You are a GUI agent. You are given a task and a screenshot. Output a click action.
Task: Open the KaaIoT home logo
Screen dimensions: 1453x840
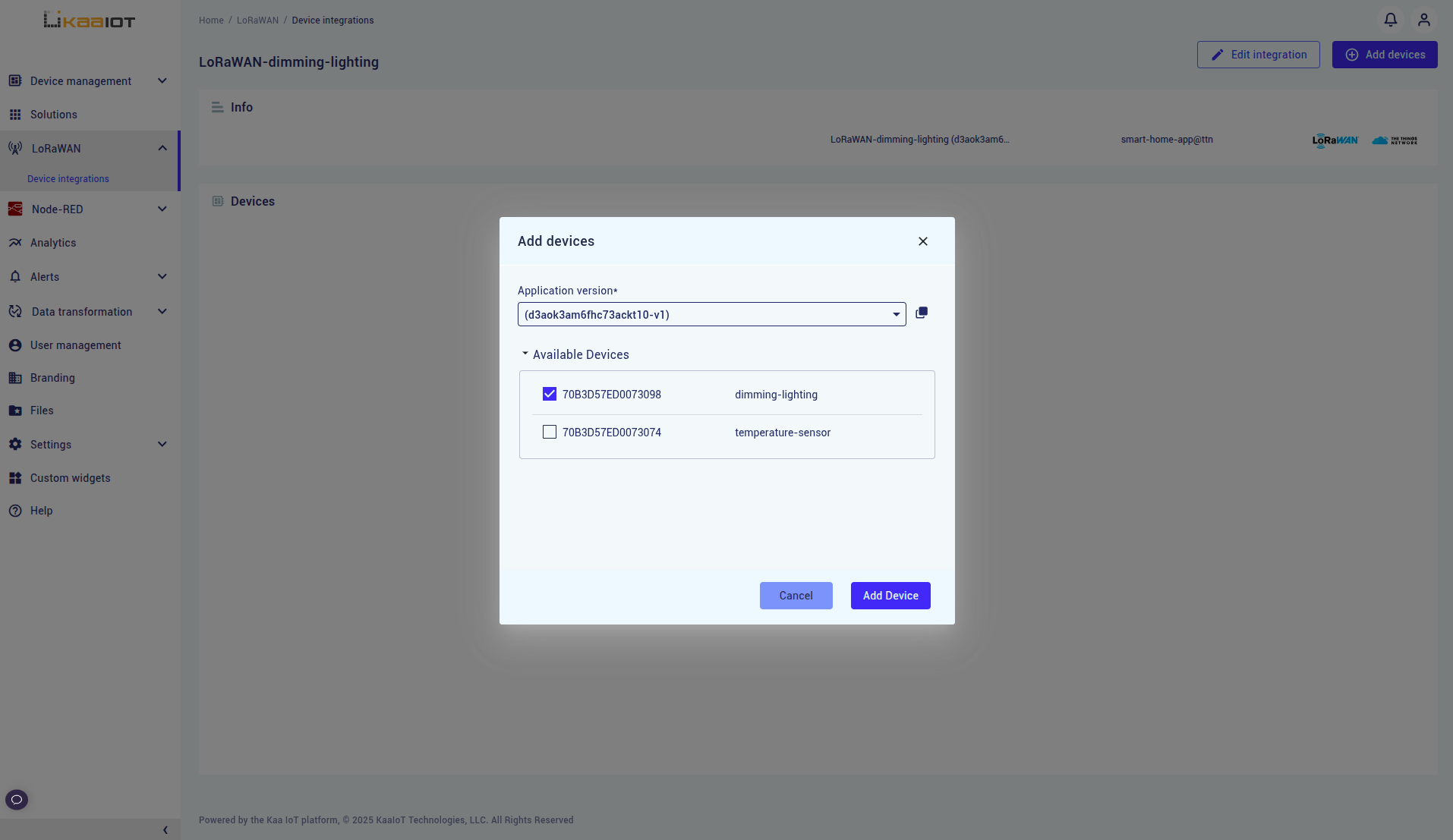(89, 20)
